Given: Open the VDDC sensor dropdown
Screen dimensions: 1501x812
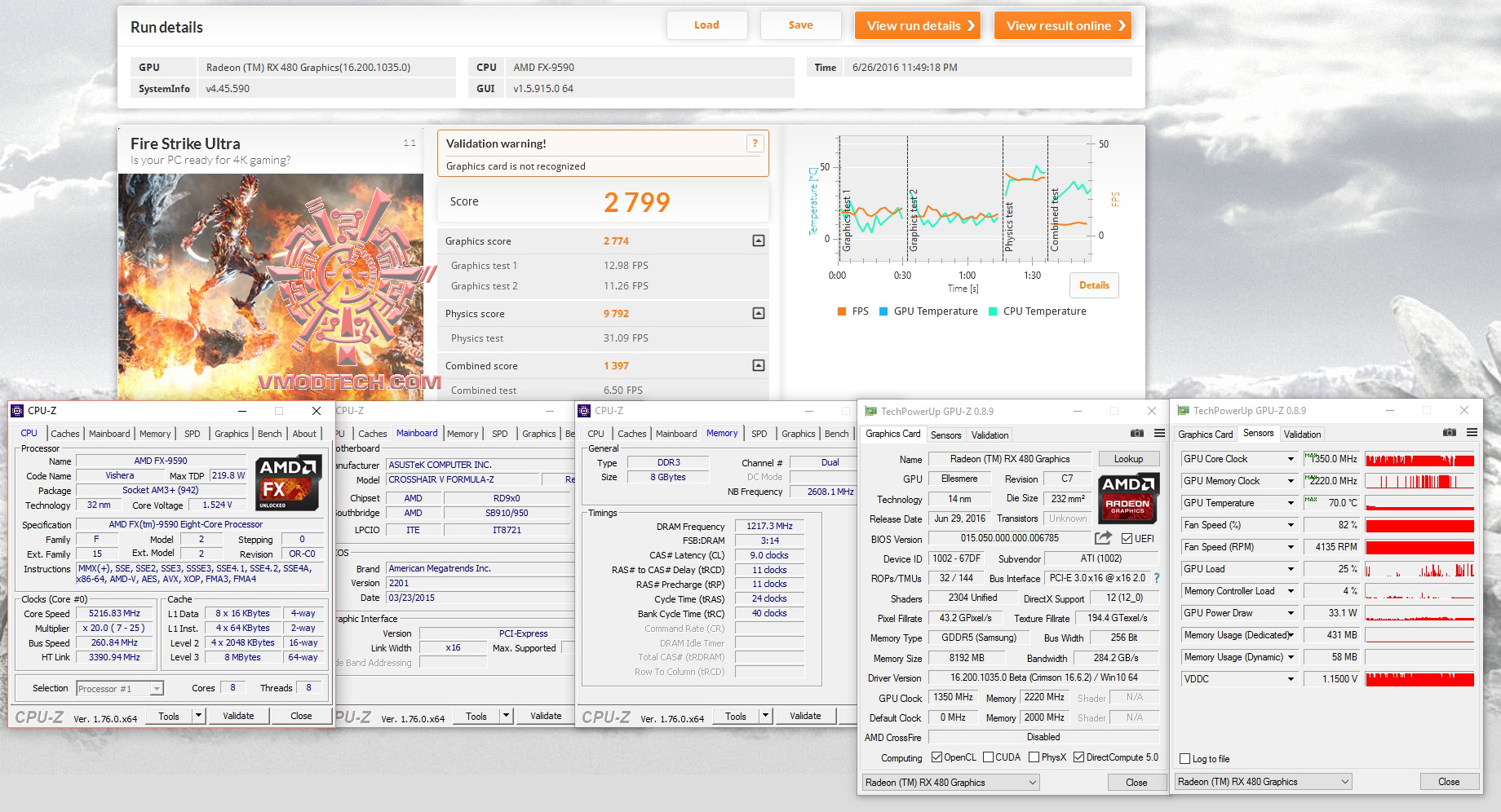Looking at the screenshot, I should click(x=1291, y=679).
